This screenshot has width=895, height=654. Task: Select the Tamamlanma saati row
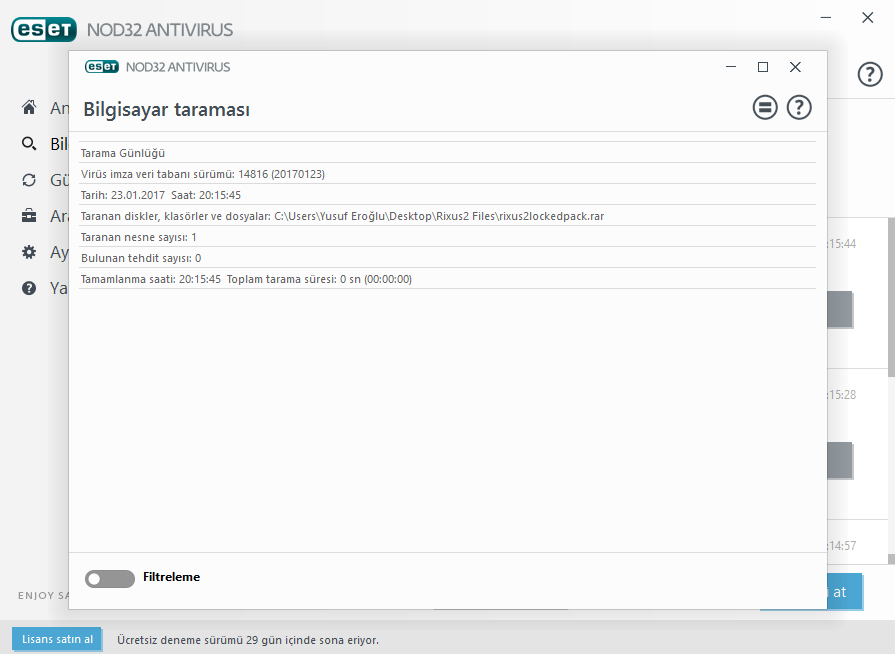pyautogui.click(x=448, y=279)
